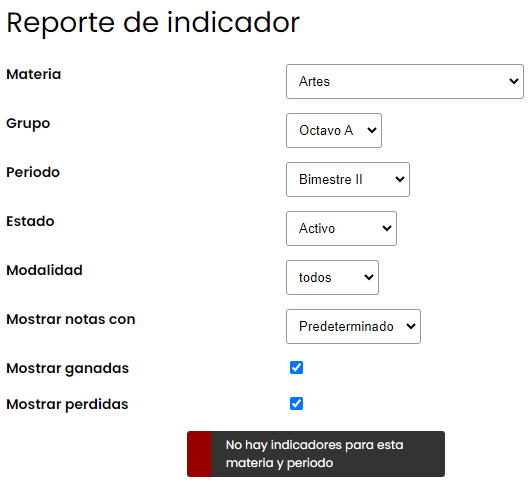Click the No hay indicadores notification message
This screenshot has height=483, width=531.
point(314,454)
